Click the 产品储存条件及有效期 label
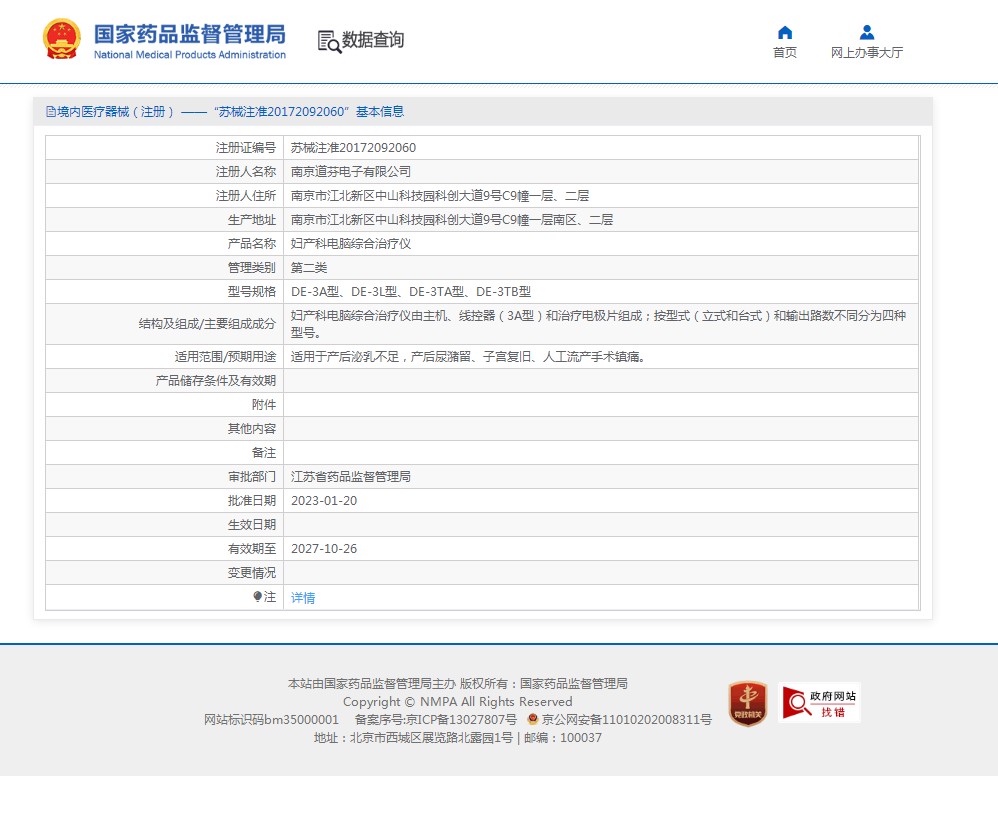The image size is (998, 817). point(216,381)
